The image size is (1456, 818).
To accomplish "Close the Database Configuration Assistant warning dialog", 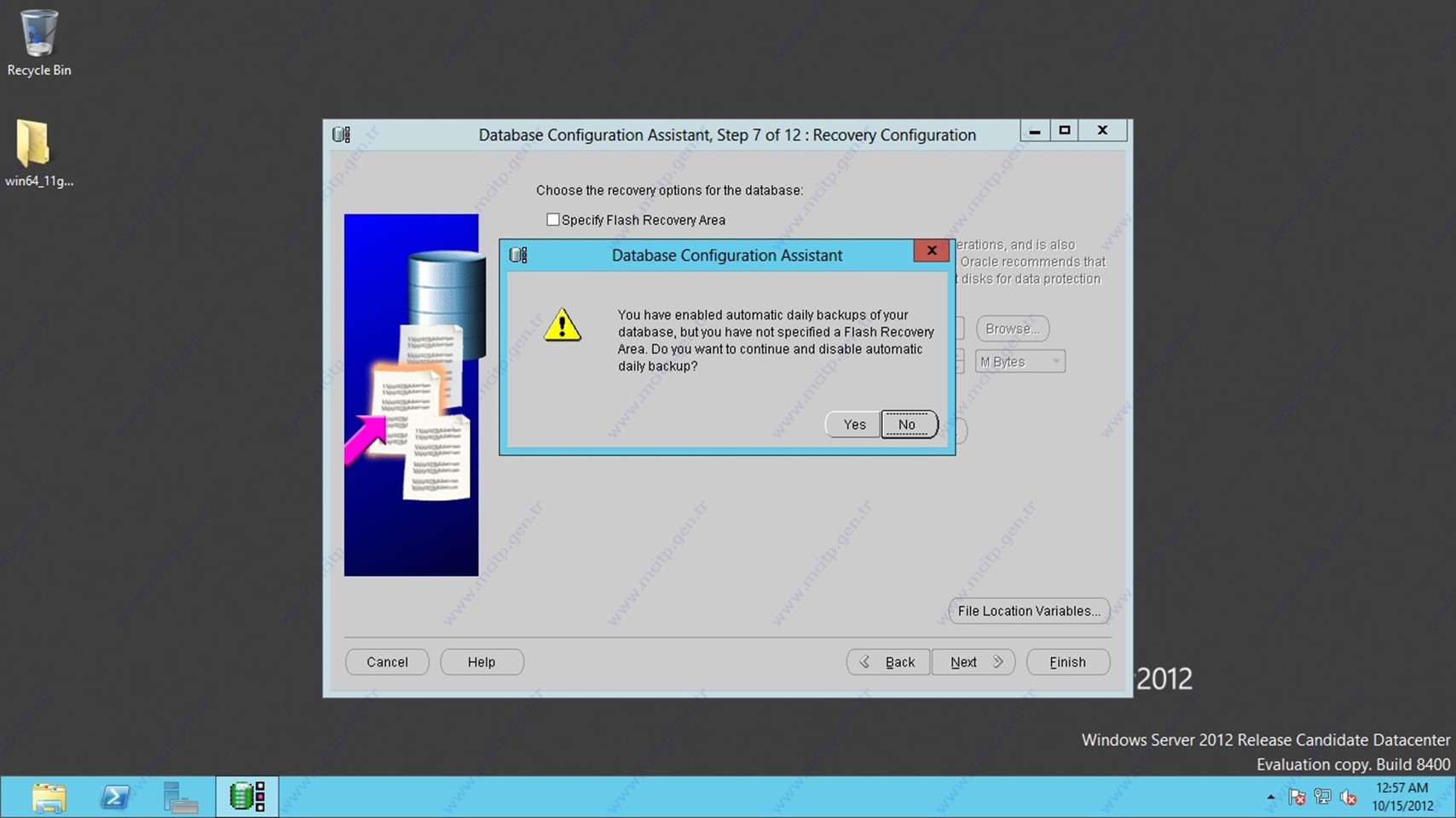I will (x=931, y=251).
